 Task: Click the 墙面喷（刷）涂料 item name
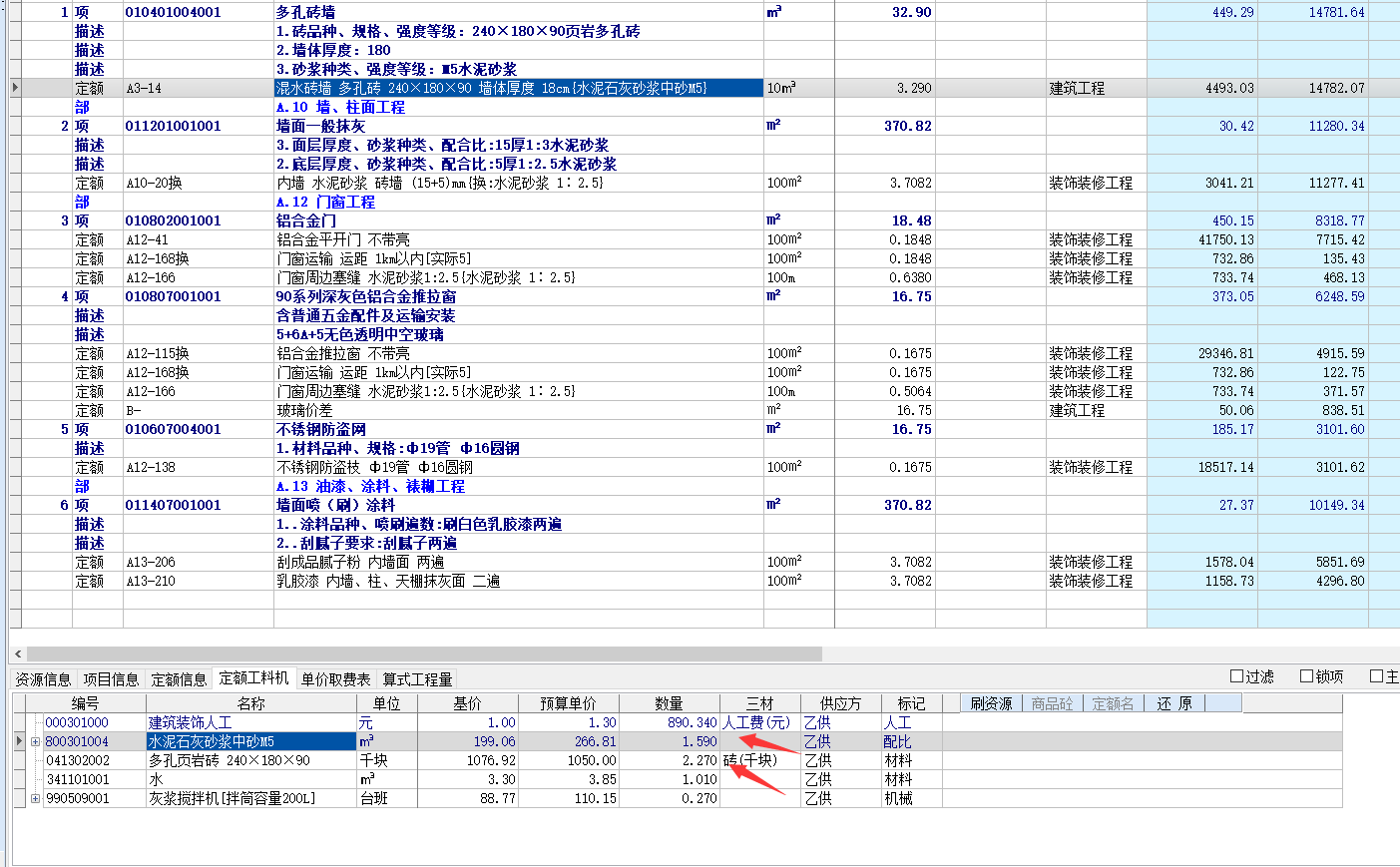[x=335, y=505]
